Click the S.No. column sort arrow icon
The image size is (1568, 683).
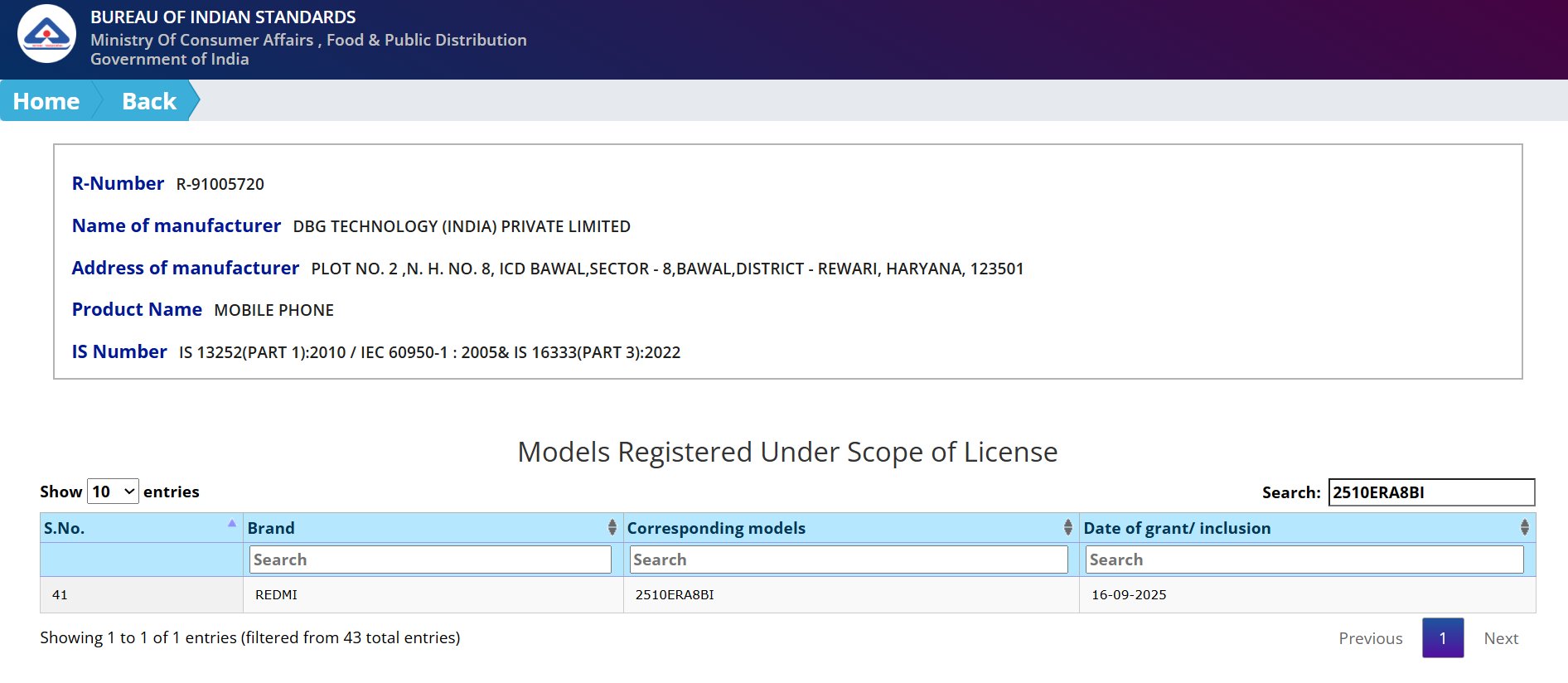232,524
